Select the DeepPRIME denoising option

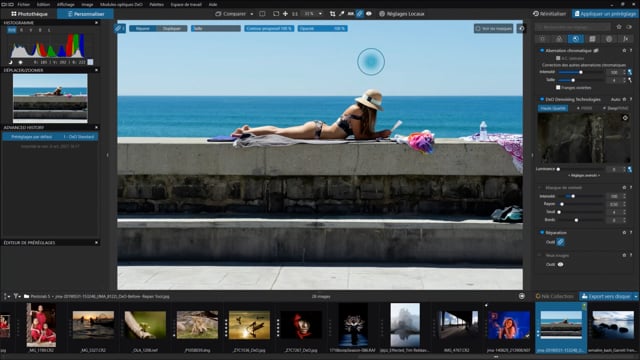[616, 108]
